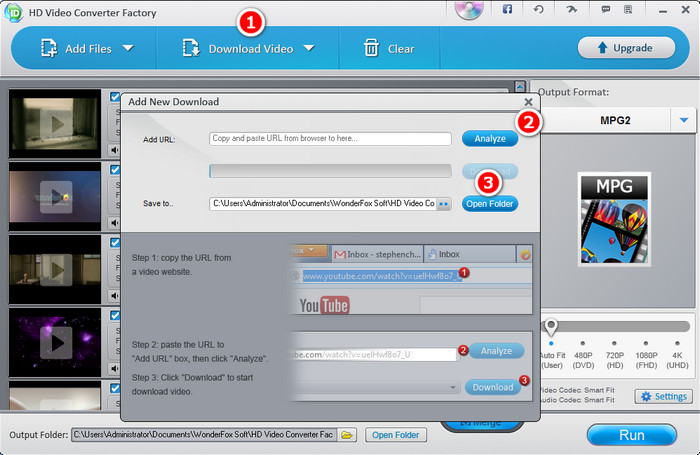Open the Settings text button
This screenshot has height=455, width=700.
pyautogui.click(x=663, y=396)
